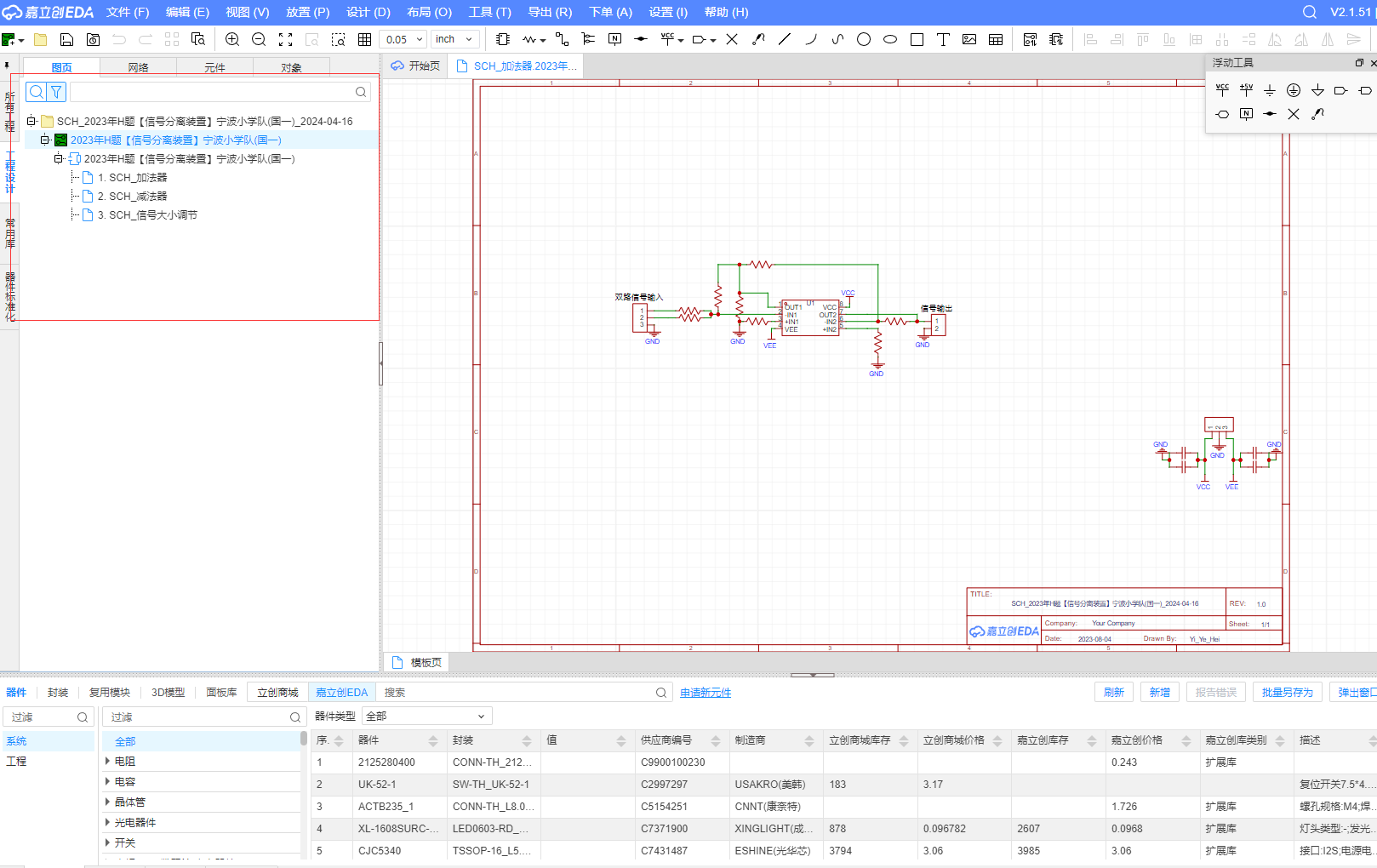Image resolution: width=1377 pixels, height=868 pixels.
Task: Expand the 电阻 category in library
Action: (108, 762)
